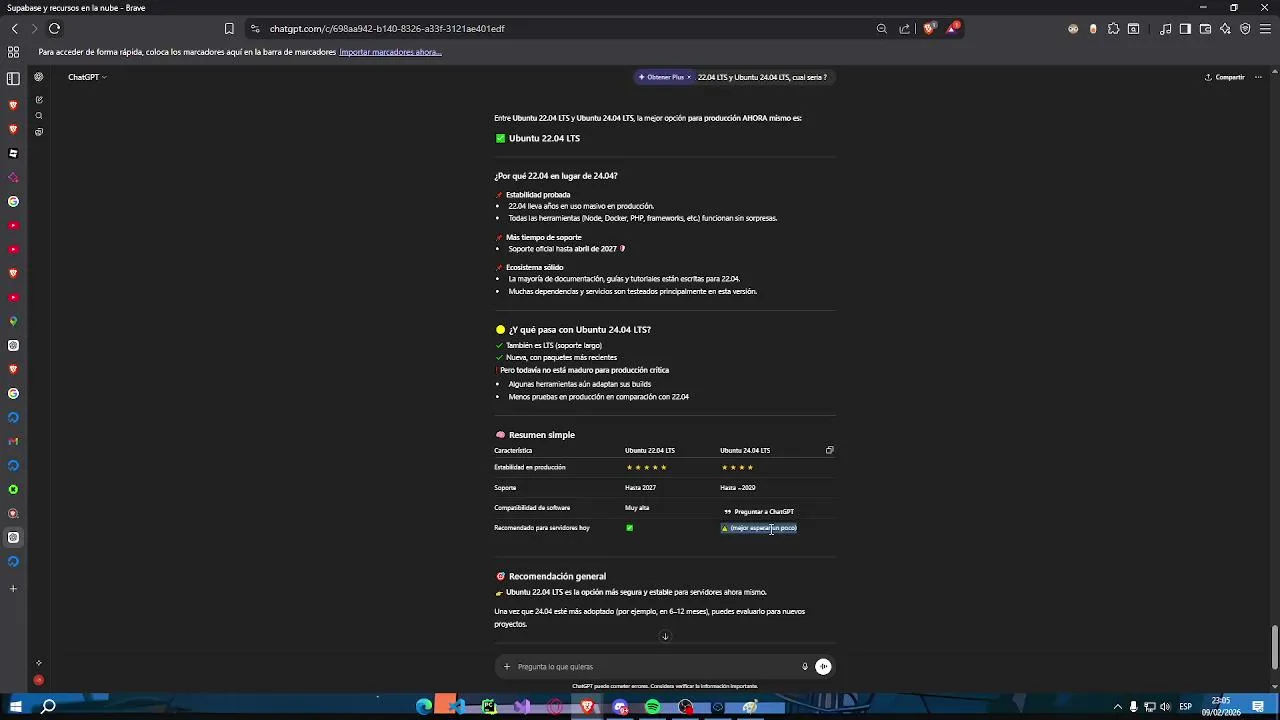Click the ChatGPT logo in sidebar
The height and width of the screenshot is (720, 1280).
(x=39, y=77)
